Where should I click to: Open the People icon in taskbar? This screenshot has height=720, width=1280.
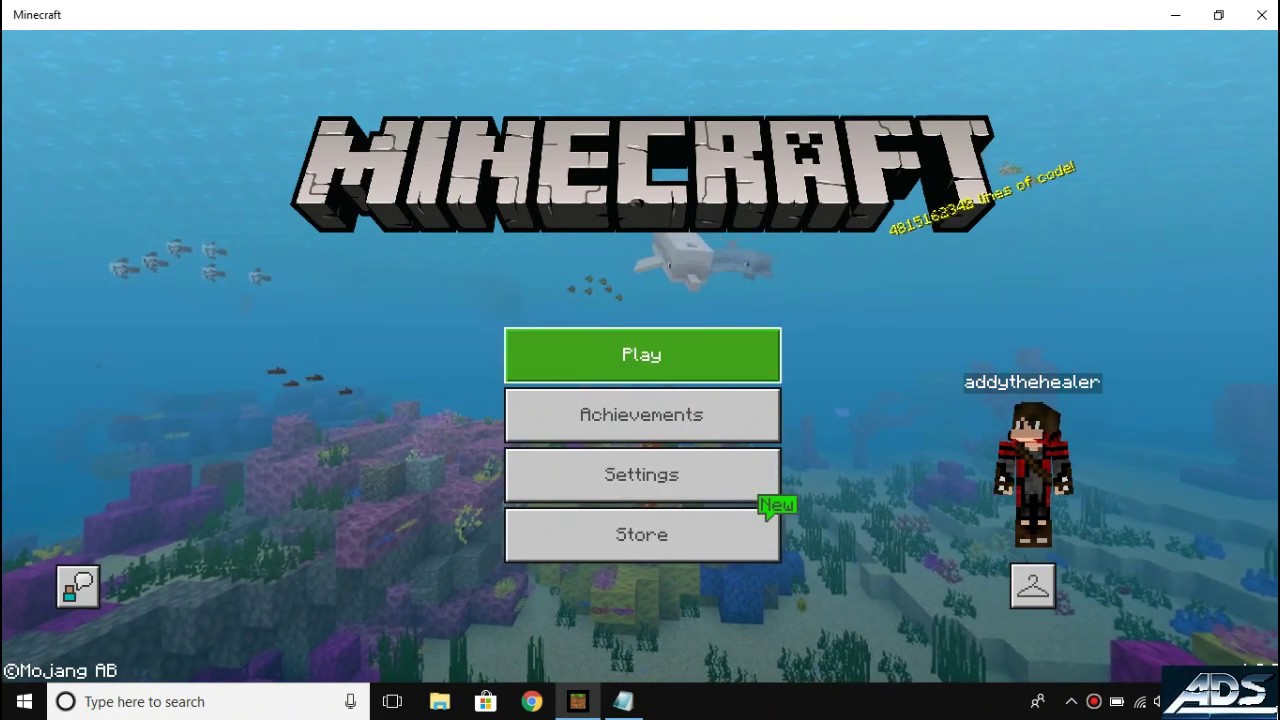(1038, 702)
